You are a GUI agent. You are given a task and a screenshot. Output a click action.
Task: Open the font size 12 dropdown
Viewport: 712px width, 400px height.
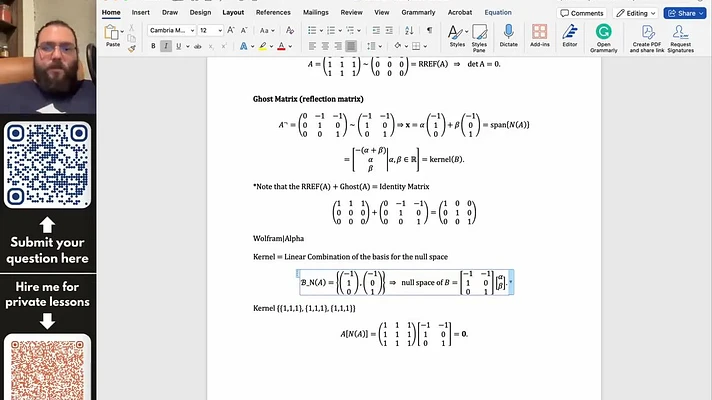point(220,30)
